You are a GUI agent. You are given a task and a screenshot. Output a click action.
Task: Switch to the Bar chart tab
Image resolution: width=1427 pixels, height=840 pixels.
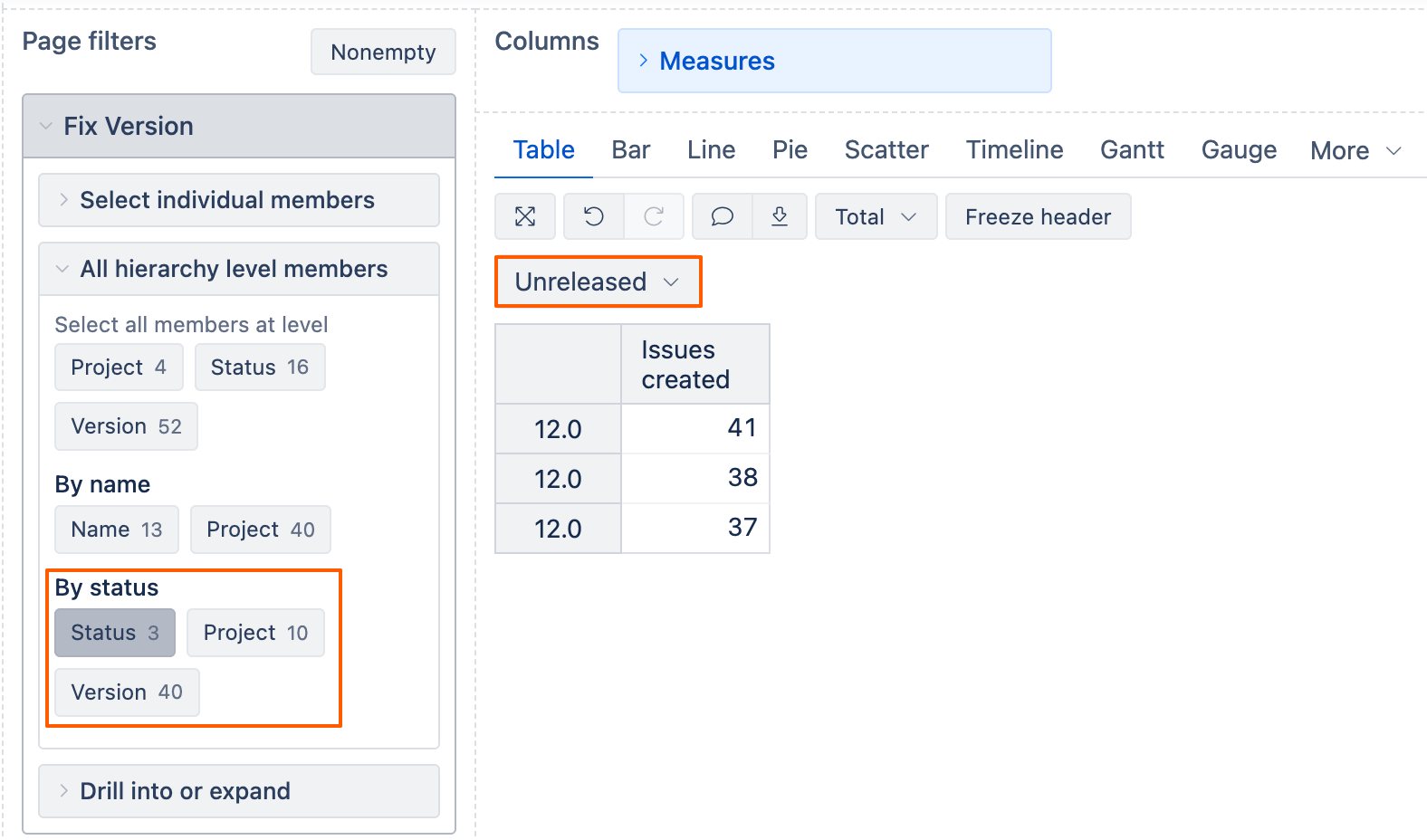tap(630, 149)
